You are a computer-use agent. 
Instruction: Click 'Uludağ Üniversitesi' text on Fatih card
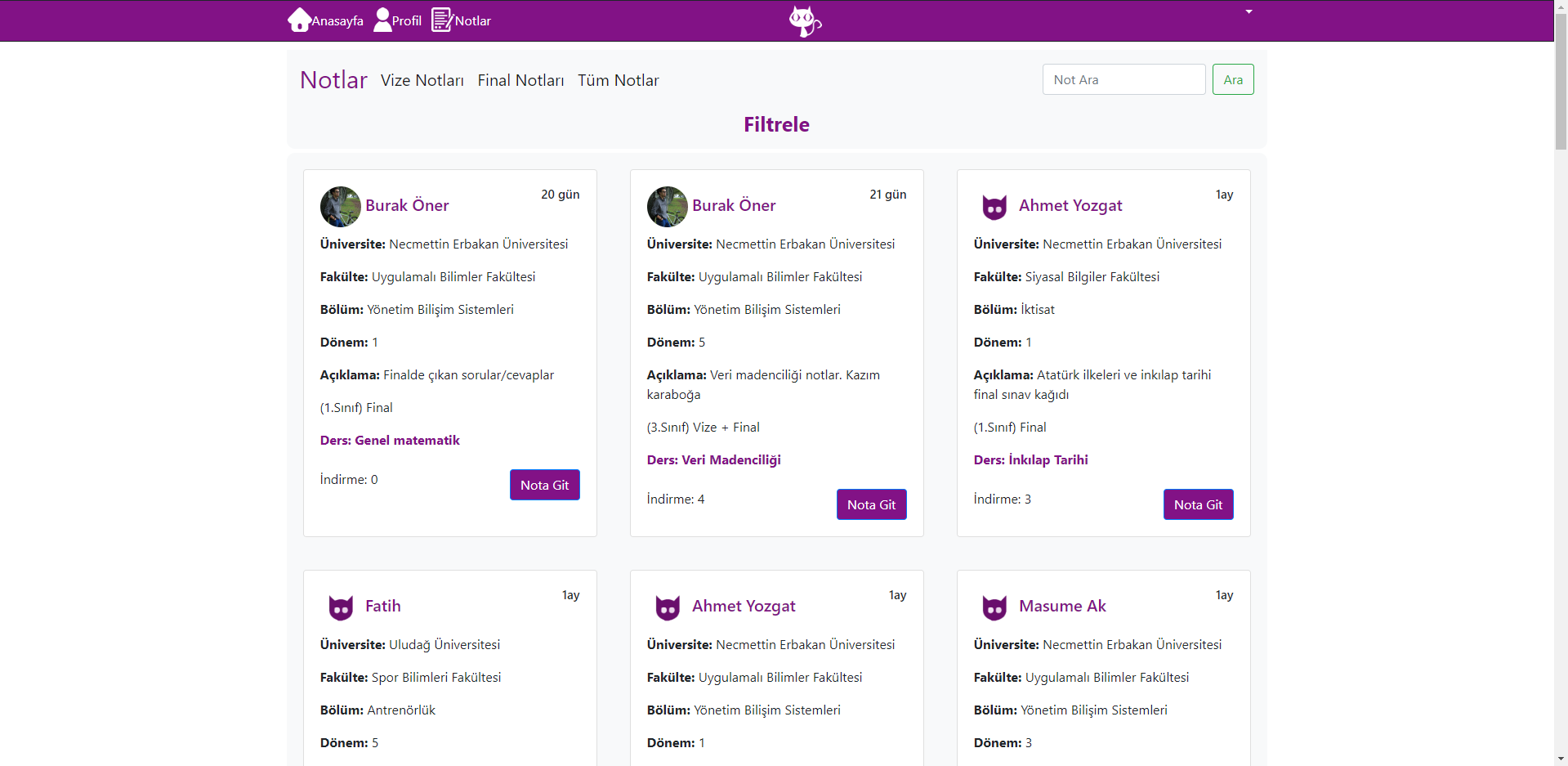point(444,644)
